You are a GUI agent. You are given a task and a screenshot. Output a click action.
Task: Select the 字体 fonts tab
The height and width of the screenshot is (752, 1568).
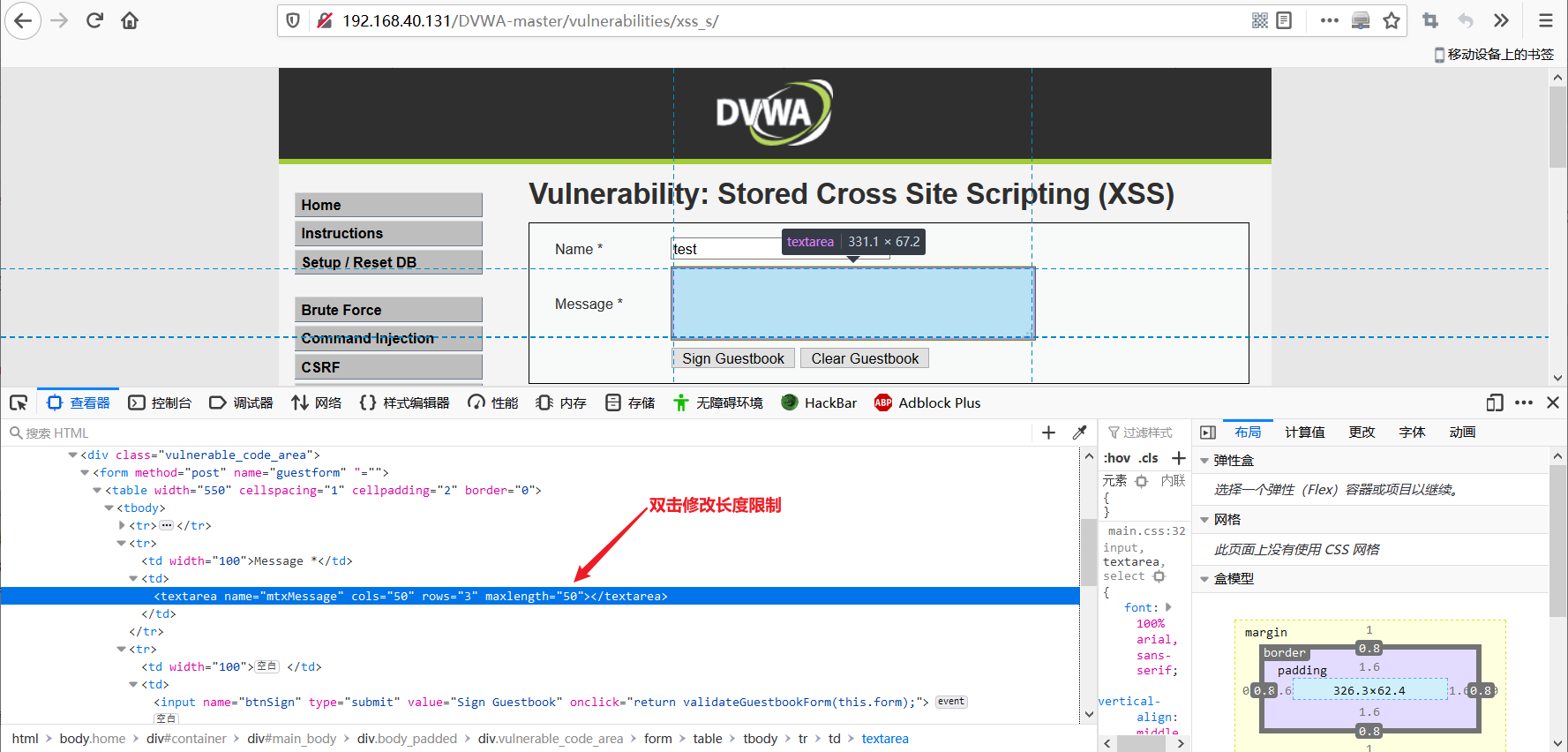[1412, 432]
